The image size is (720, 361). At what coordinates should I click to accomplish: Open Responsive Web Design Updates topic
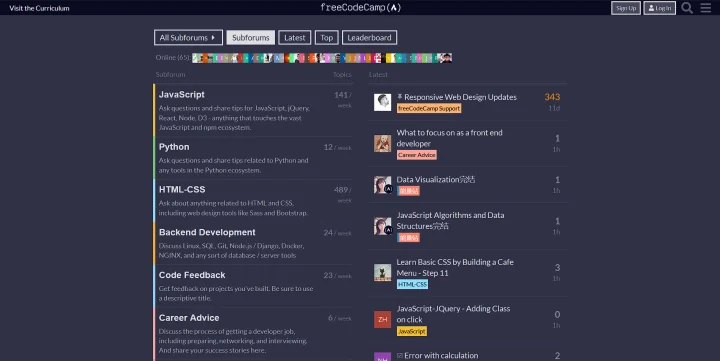click(460, 97)
